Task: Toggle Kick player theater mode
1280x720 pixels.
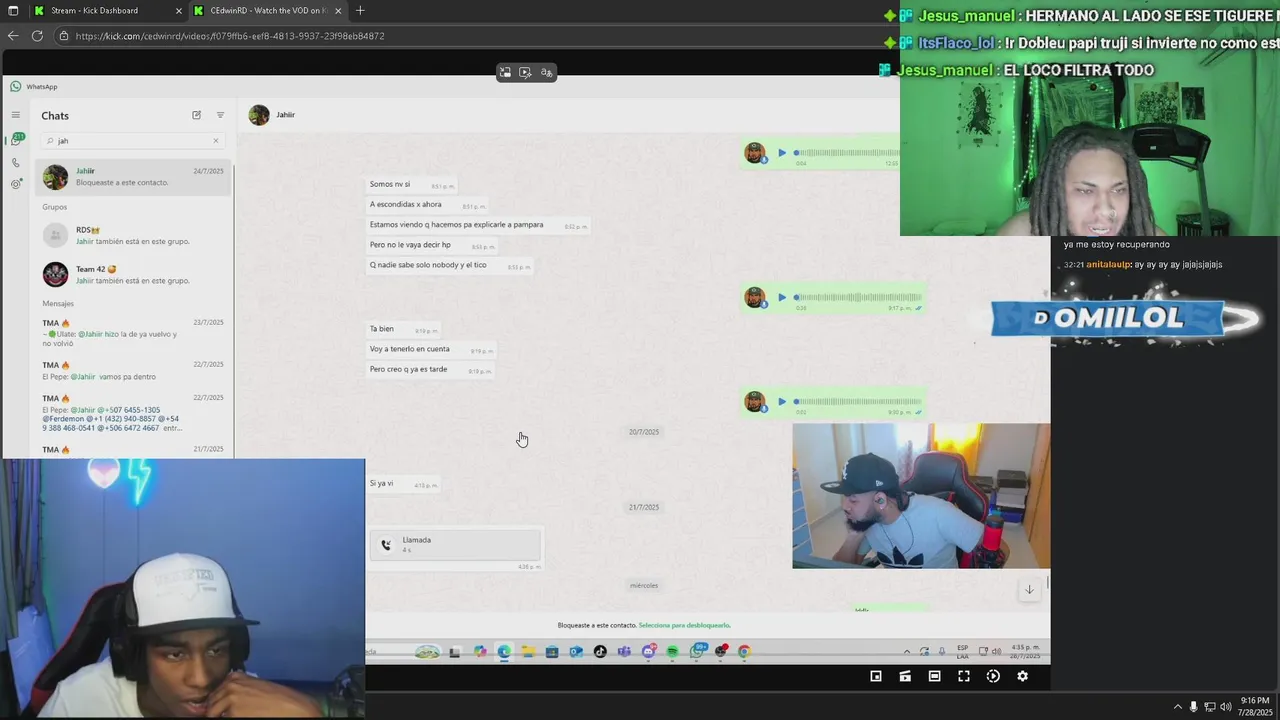Action: tap(934, 676)
